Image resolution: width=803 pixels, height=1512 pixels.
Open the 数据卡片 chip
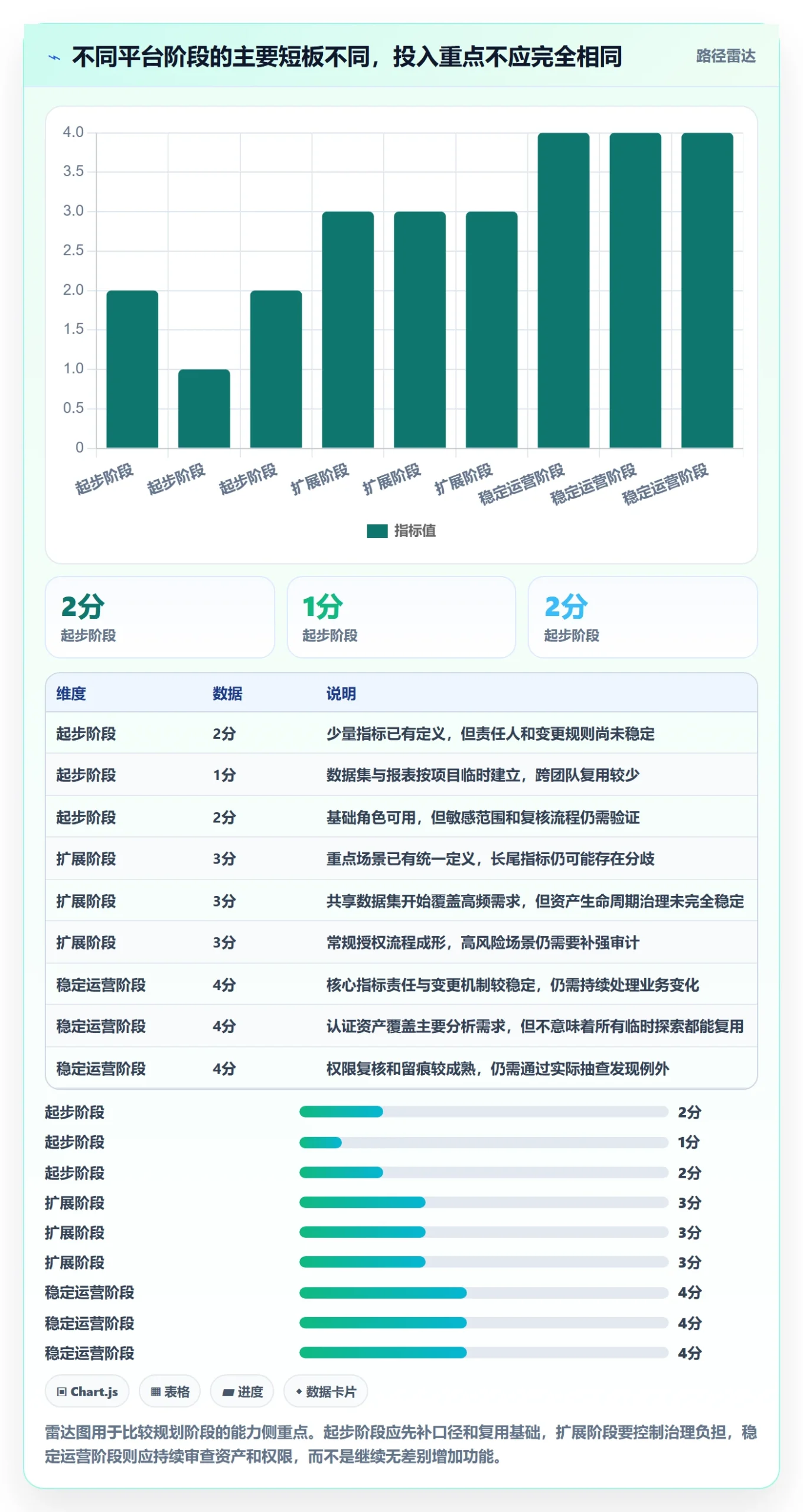[326, 1392]
